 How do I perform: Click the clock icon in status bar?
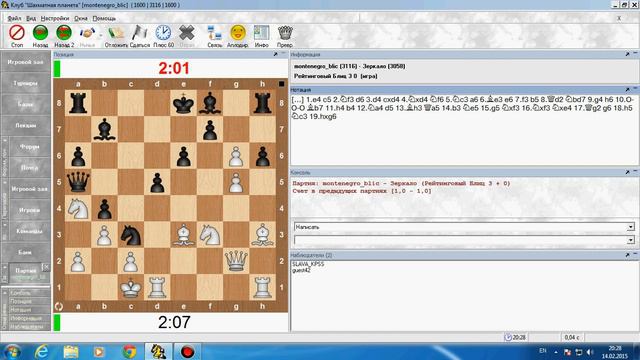click(508, 338)
